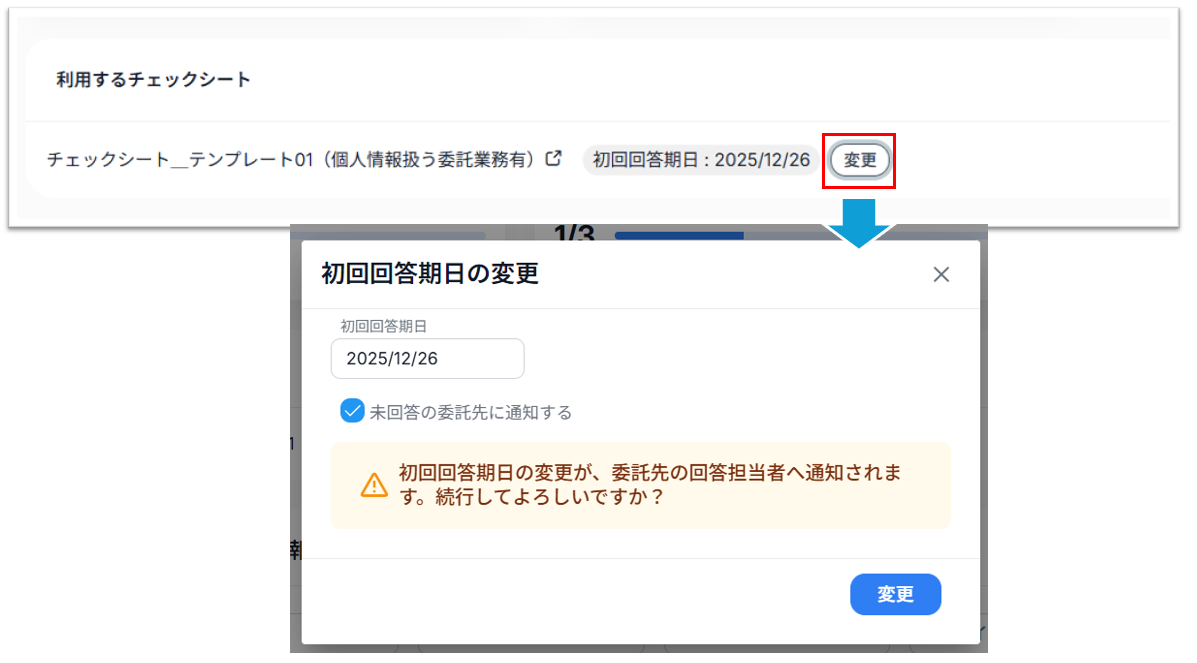Viewport: 1197px width, 663px height.
Task: Close the 初回回答期日の変更 dialog
Action: [940, 275]
